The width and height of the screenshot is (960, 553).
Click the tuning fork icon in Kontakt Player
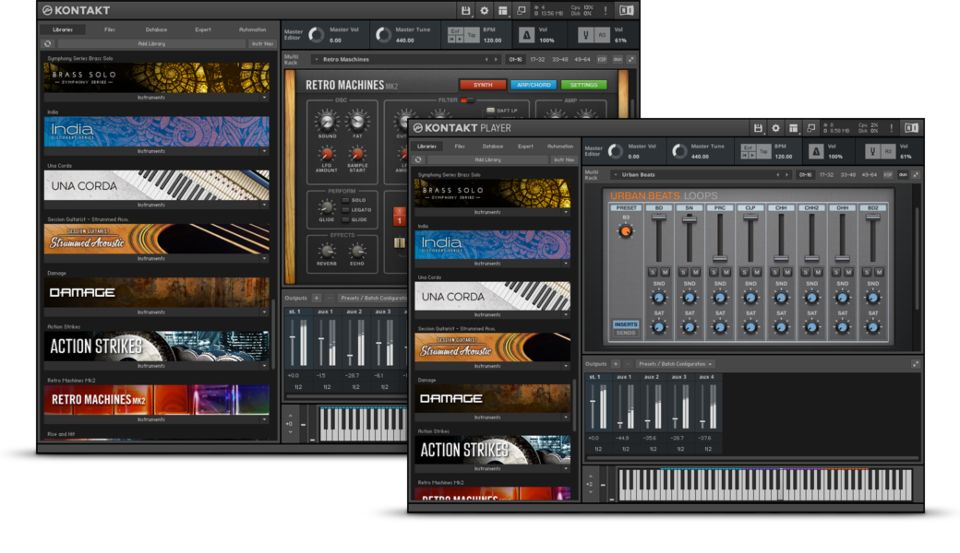[x=875, y=151]
